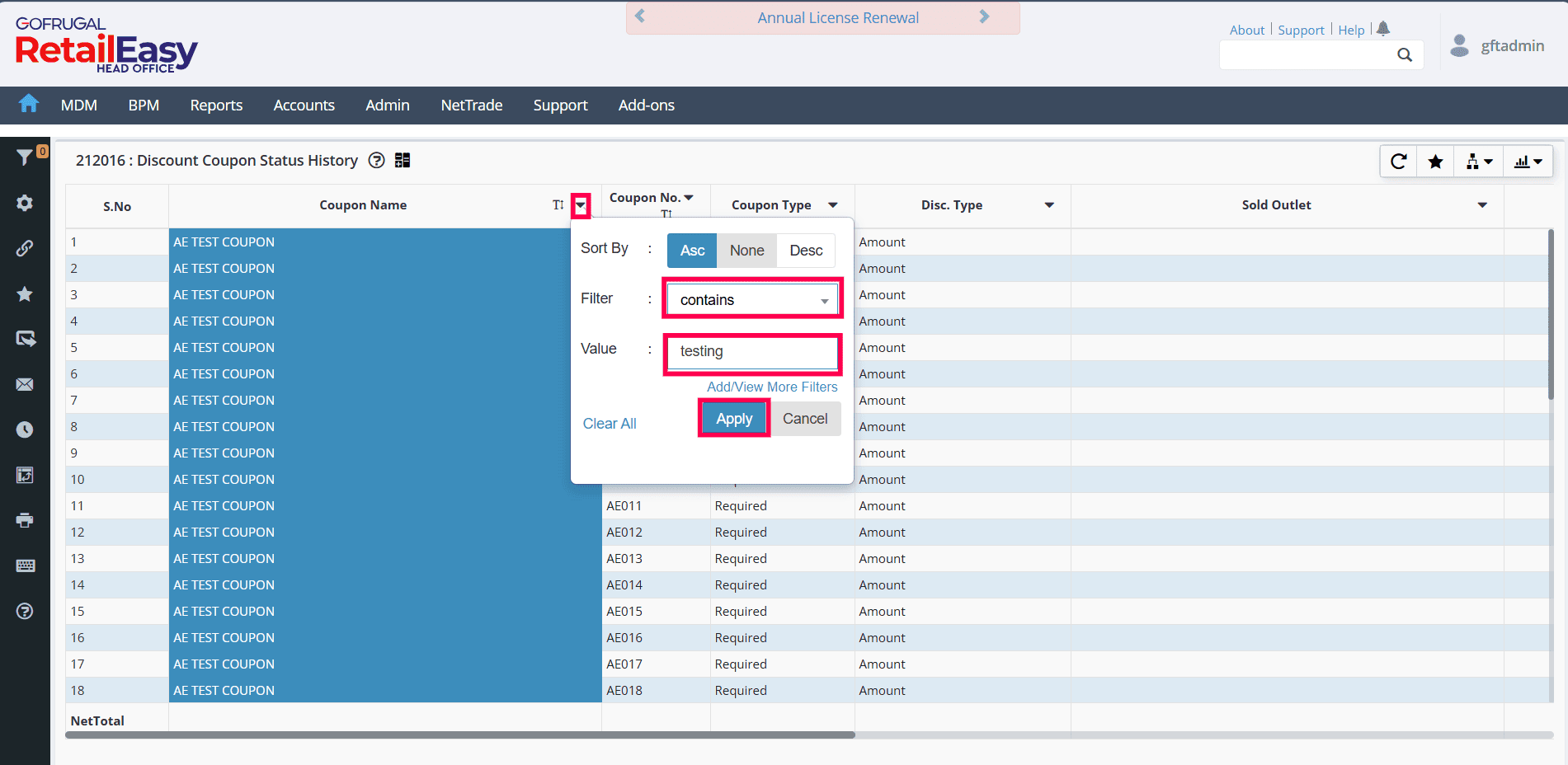This screenshot has height=765, width=1568.
Task: Open Add/View More Filters link
Action: pyautogui.click(x=772, y=387)
